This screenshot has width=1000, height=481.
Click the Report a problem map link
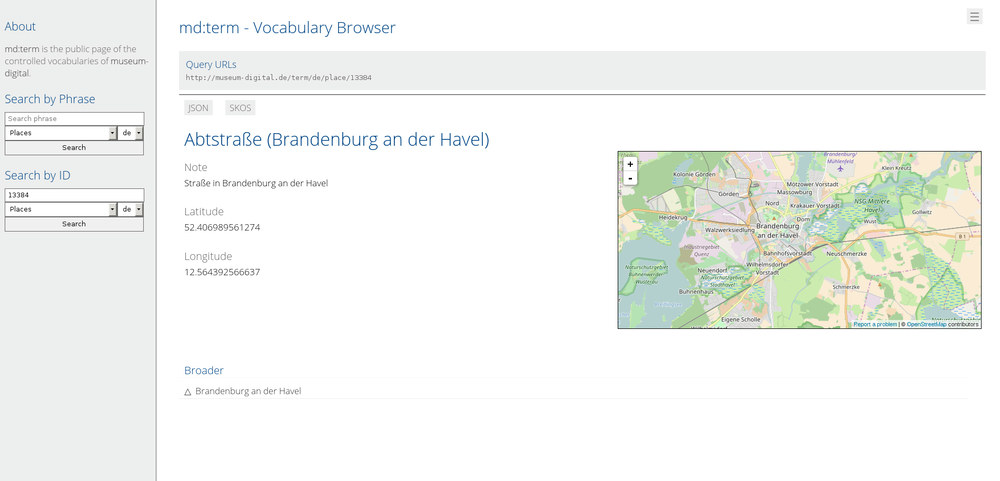click(875, 324)
